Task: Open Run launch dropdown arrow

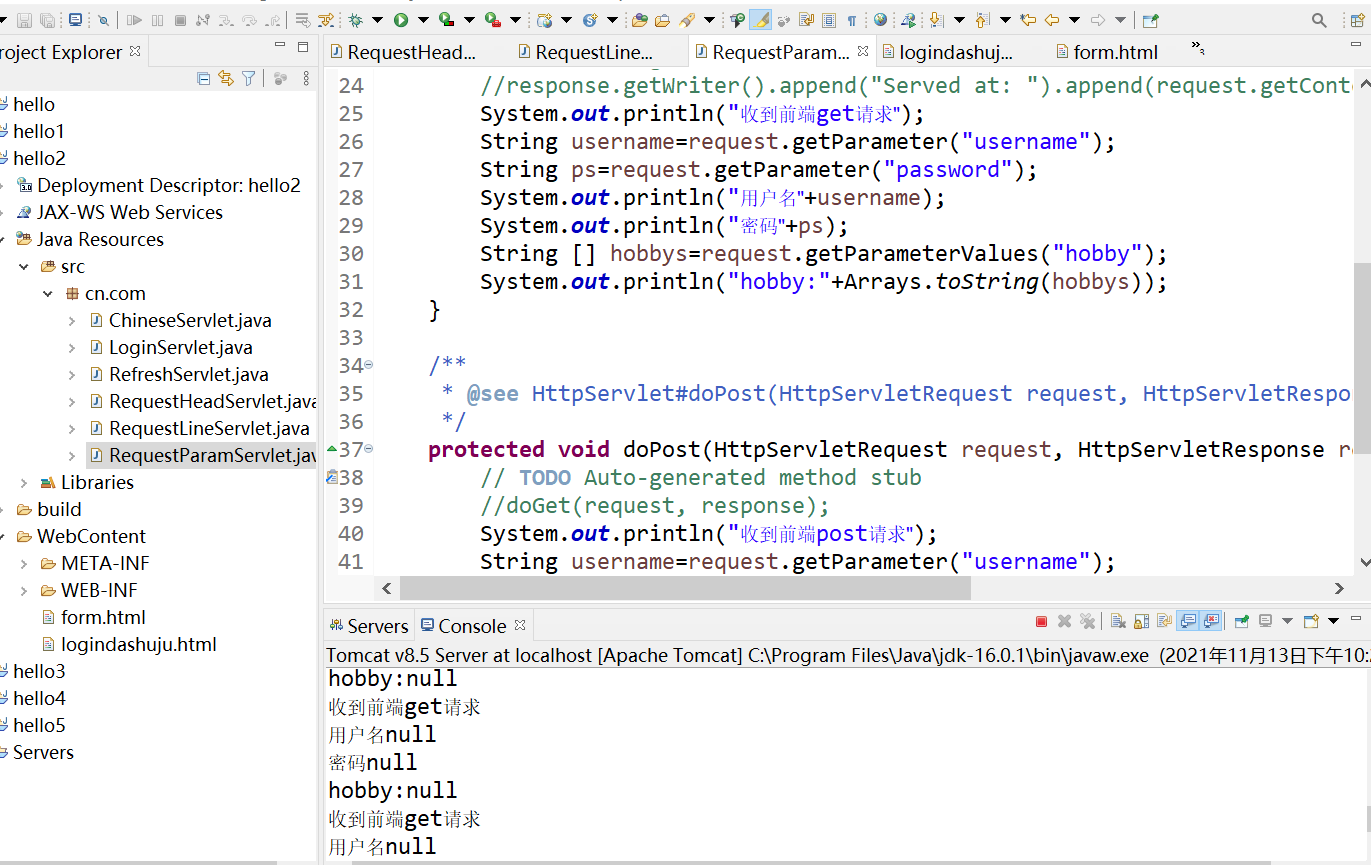Action: tap(423, 20)
